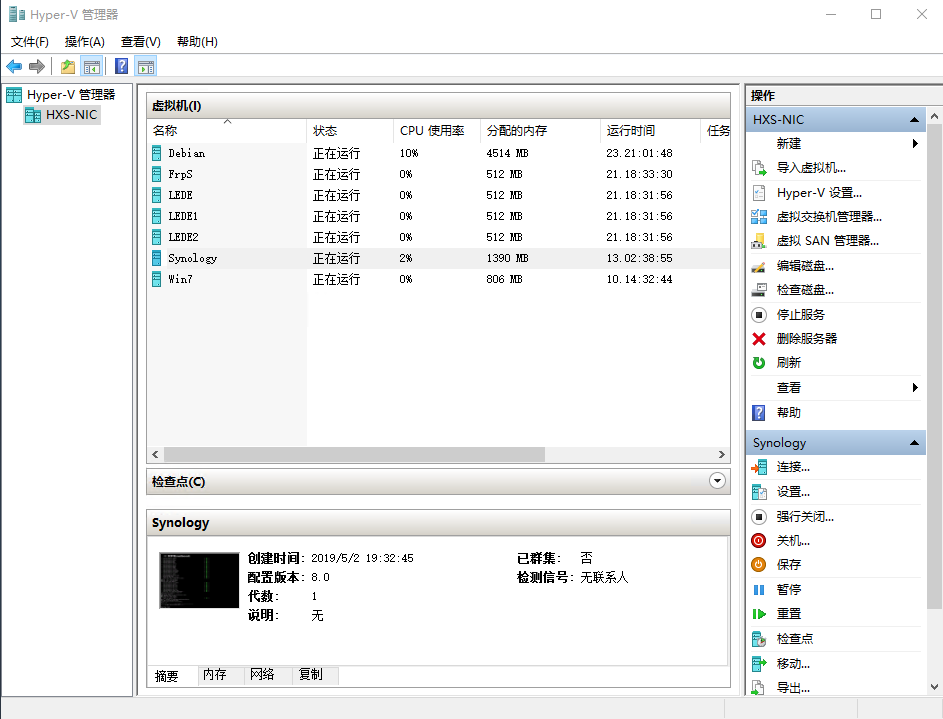The image size is (943, 719).
Task: Click the 虚拟 SAN 管理器 icon
Action: (x=759, y=241)
